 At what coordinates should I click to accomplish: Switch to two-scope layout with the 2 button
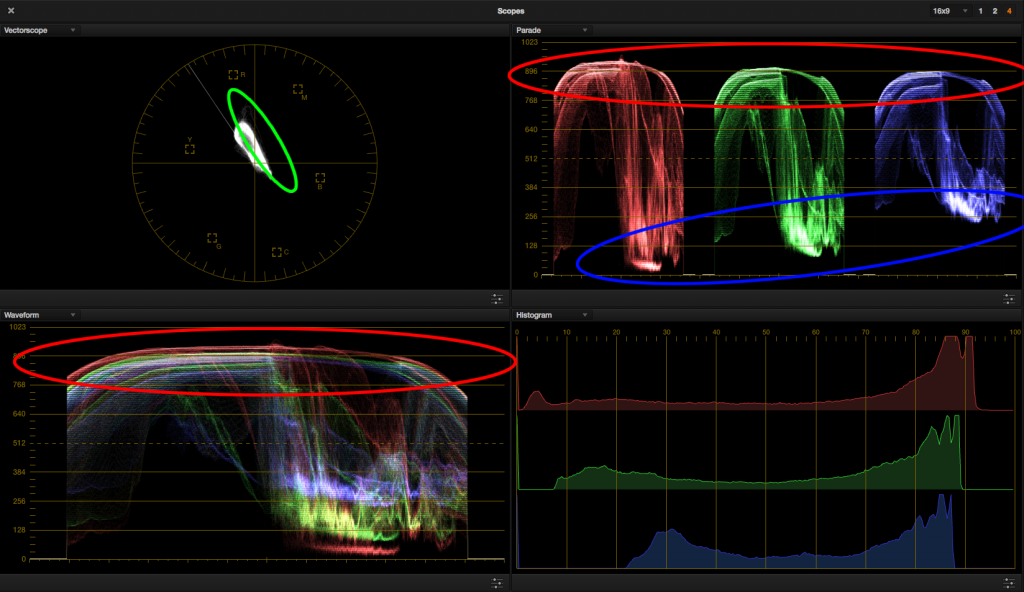point(996,11)
